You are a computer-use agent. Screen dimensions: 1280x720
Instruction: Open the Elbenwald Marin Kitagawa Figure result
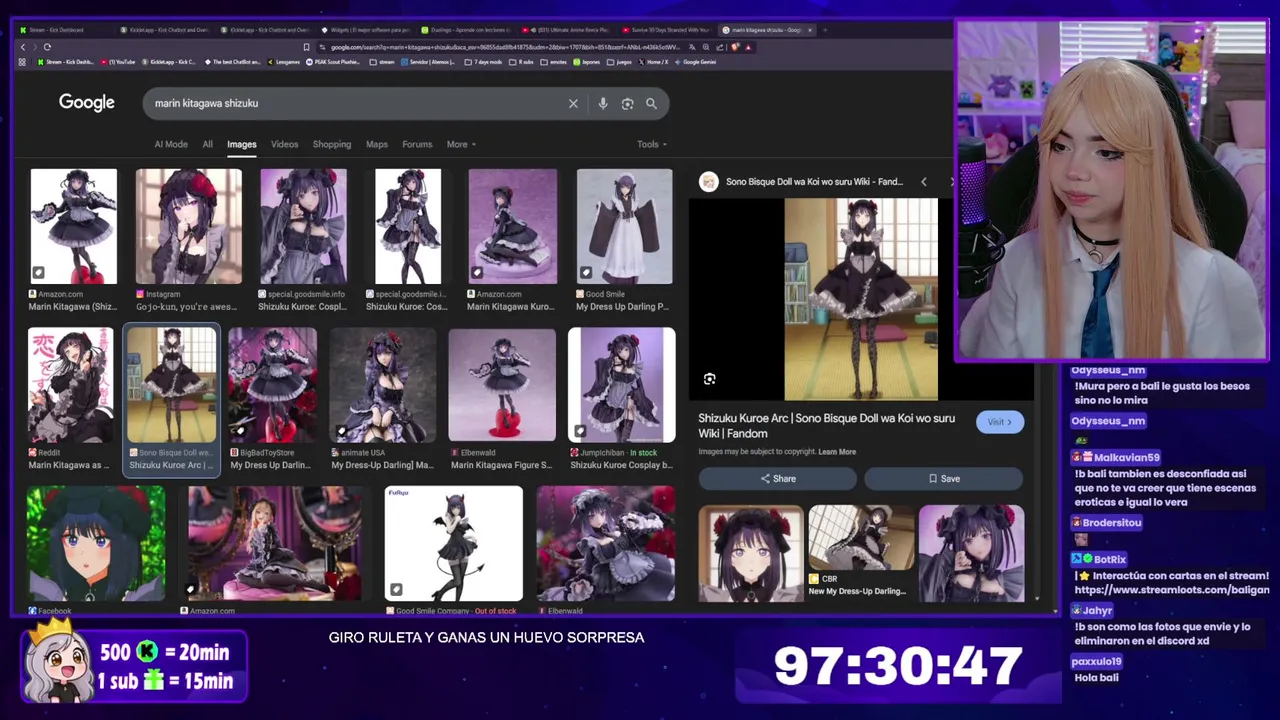click(501, 385)
